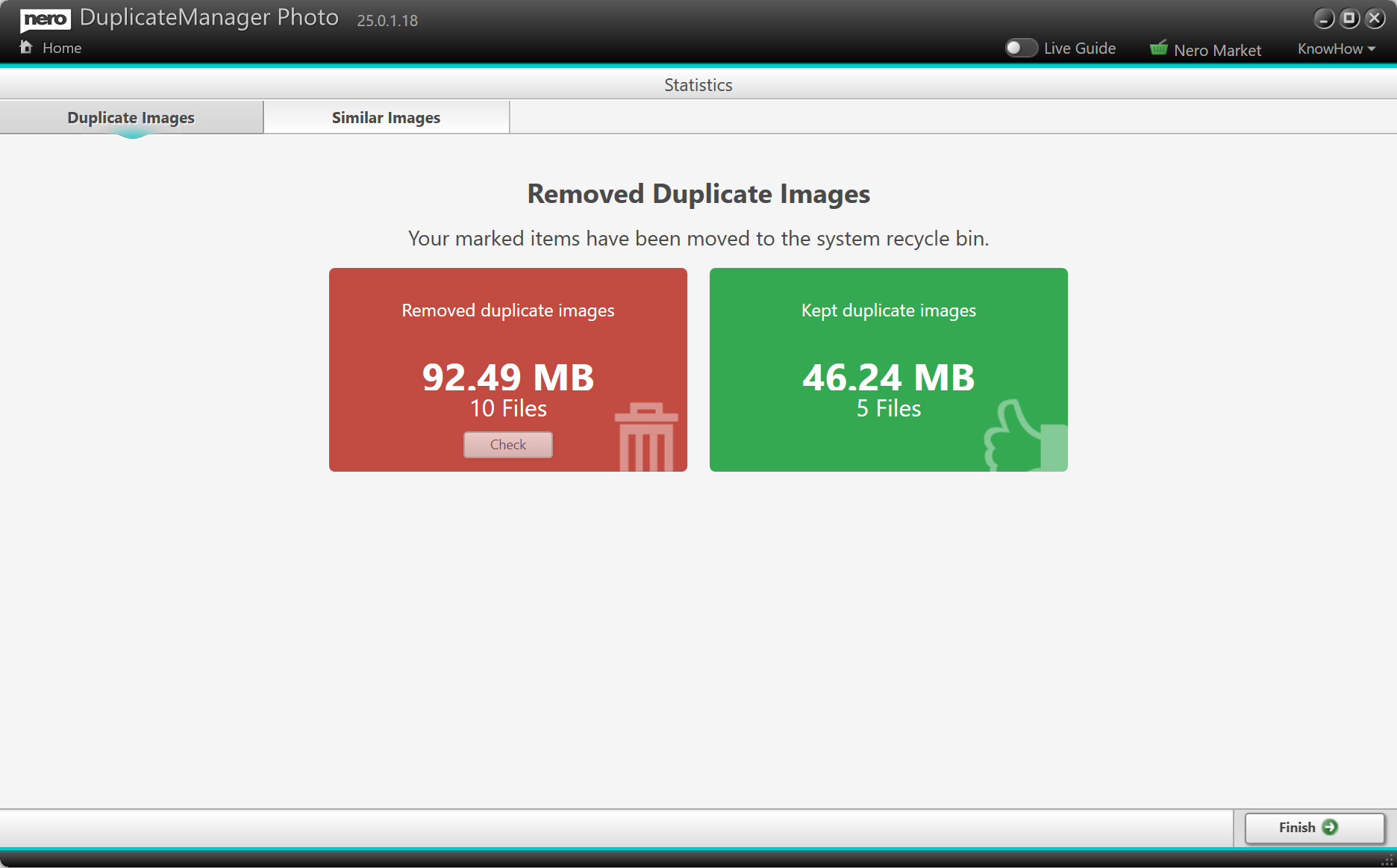Maximize the DuplicateManager window

point(1349,19)
